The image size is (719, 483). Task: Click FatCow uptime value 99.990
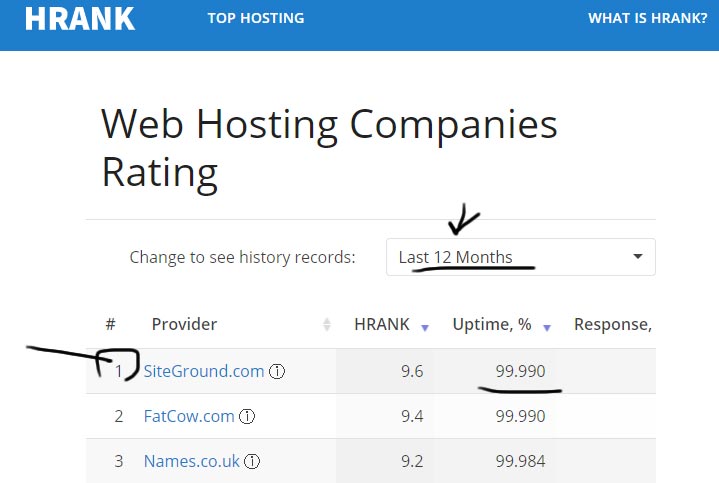(520, 416)
